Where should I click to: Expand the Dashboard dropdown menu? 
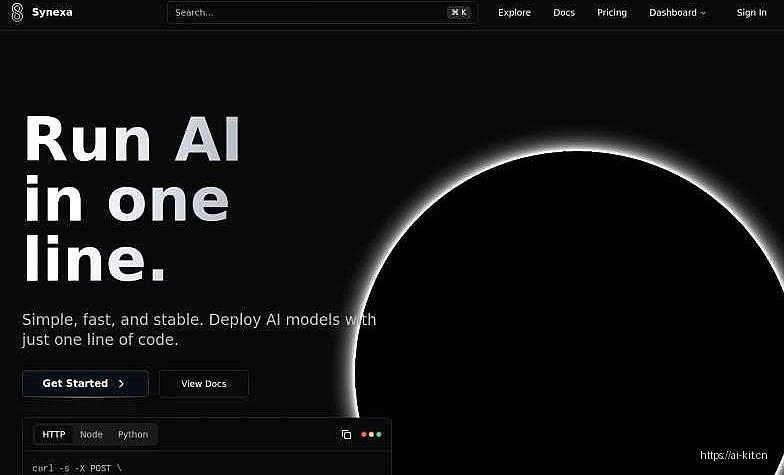click(x=677, y=13)
